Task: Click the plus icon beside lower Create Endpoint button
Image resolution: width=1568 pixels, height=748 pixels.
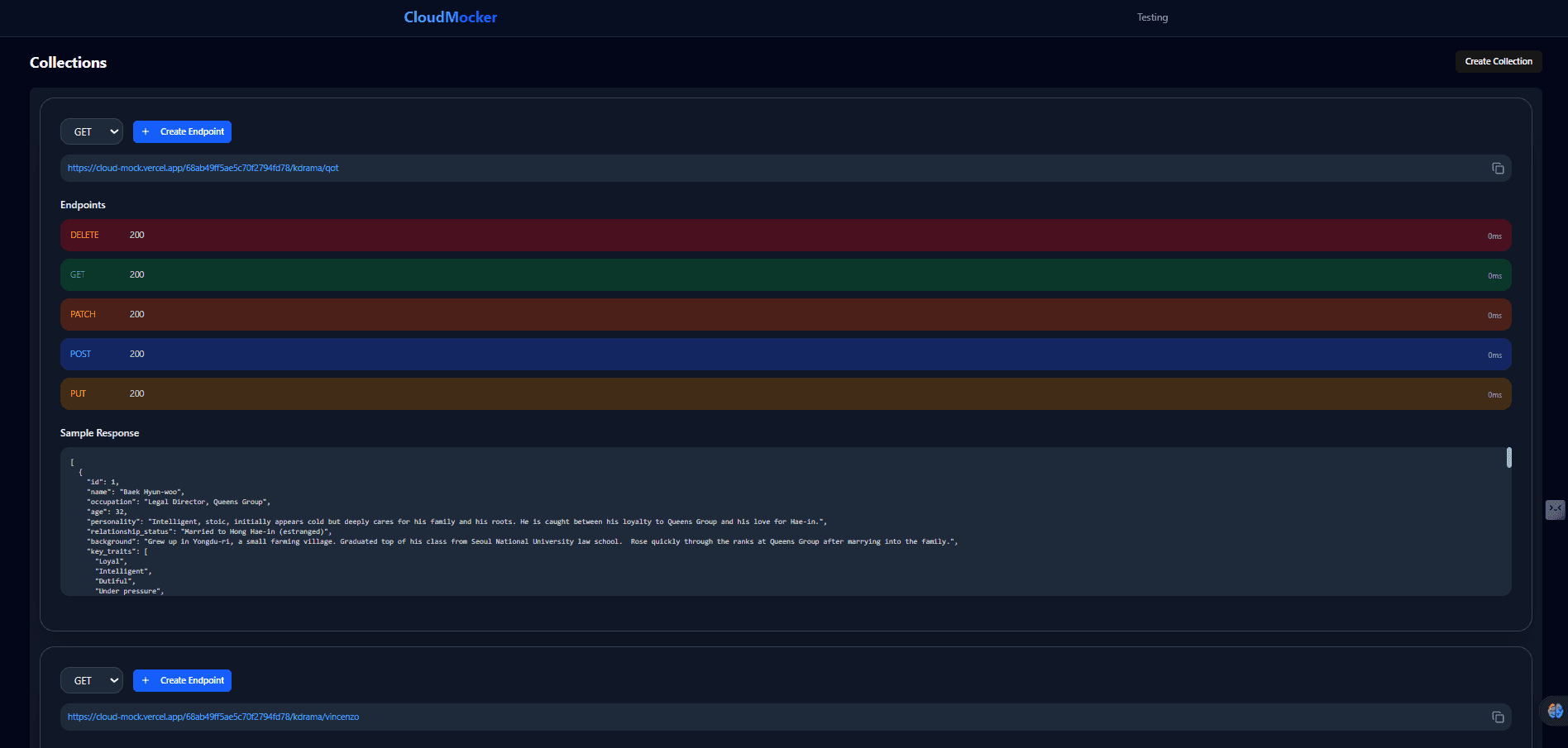Action: coord(146,680)
